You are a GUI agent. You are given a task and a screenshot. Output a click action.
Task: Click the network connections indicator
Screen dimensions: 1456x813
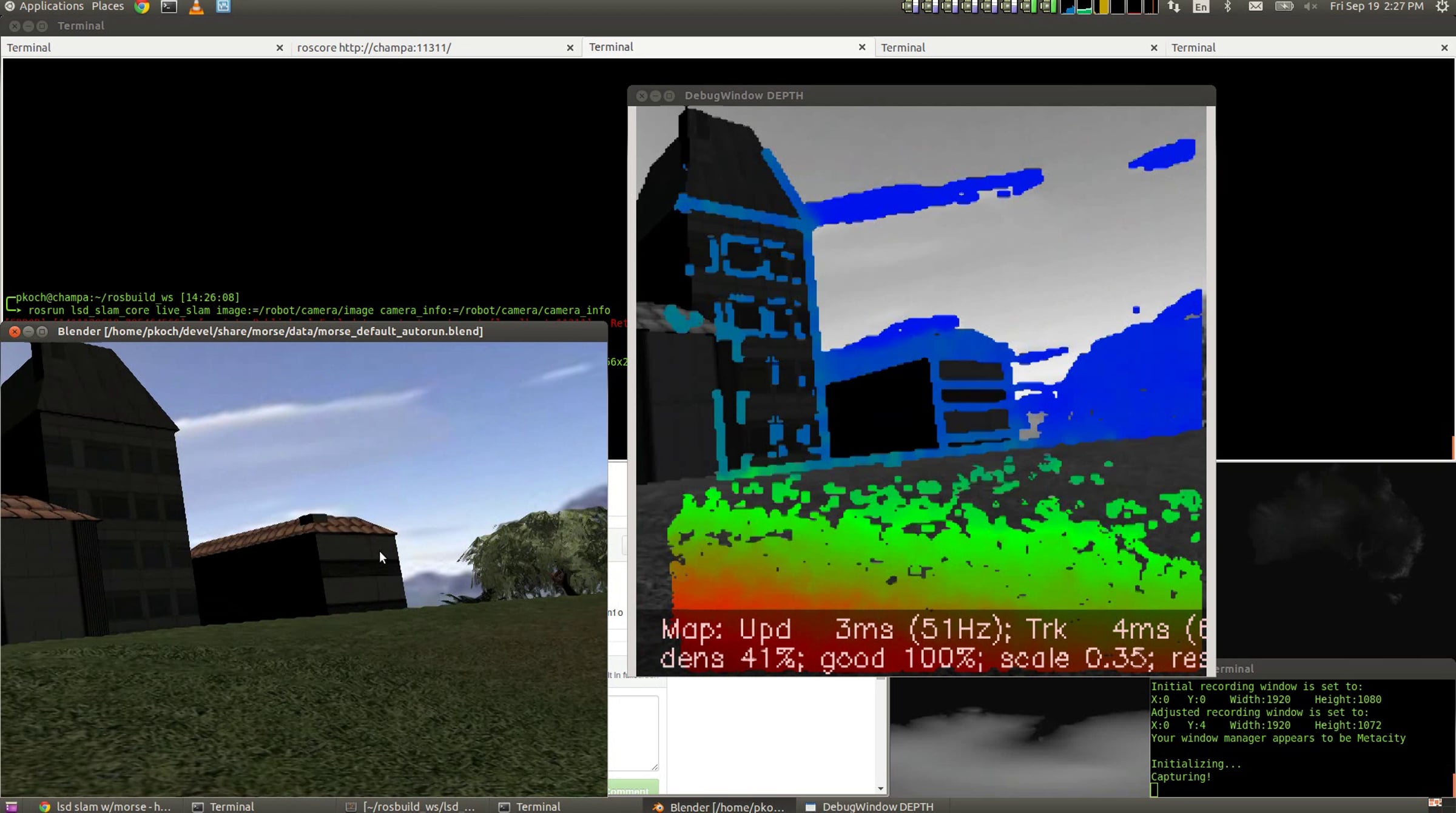click(1174, 7)
